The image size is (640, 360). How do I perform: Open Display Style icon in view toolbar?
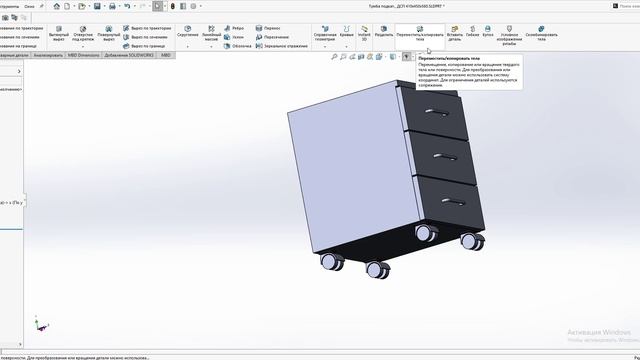coord(393,57)
